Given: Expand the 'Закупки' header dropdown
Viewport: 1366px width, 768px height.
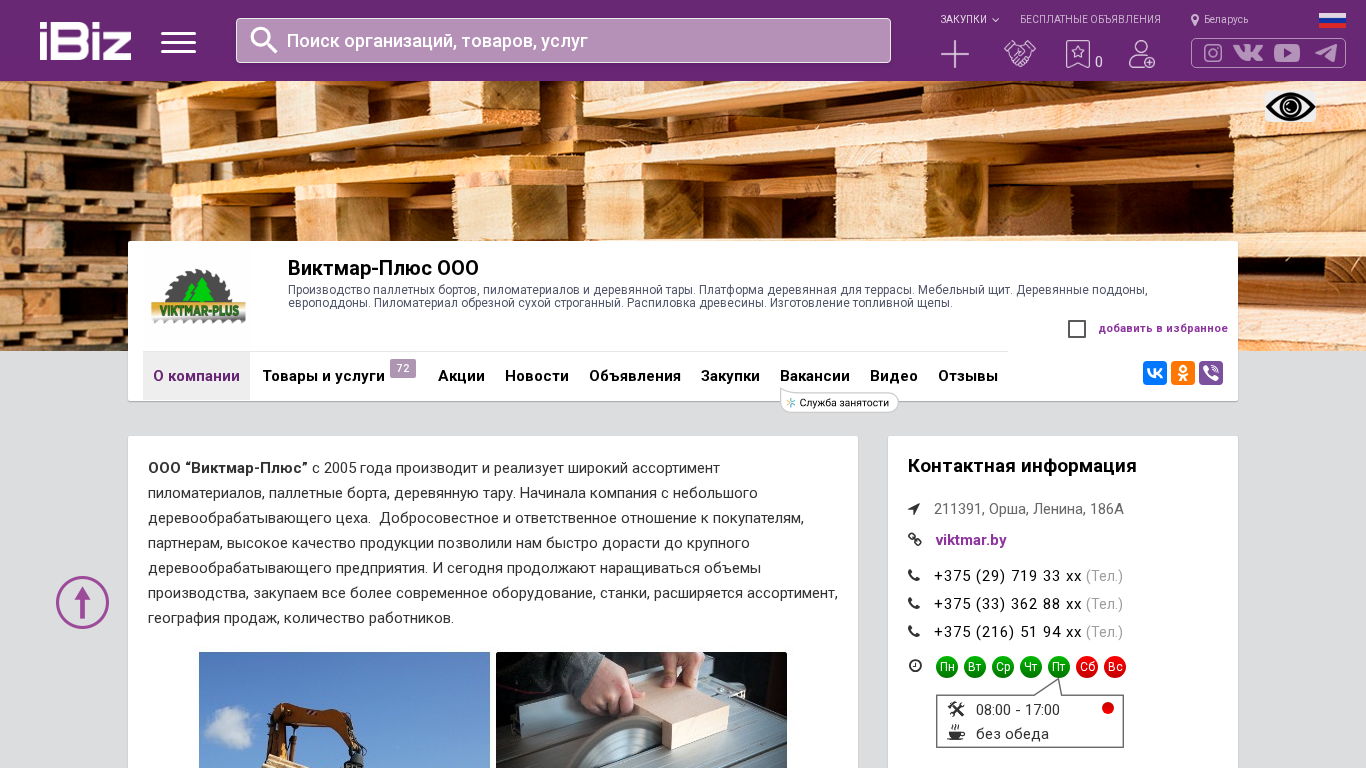Looking at the screenshot, I should [969, 20].
